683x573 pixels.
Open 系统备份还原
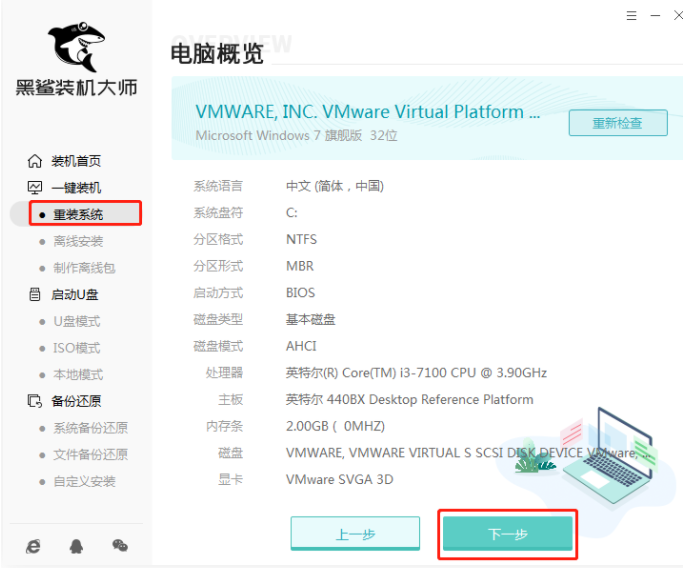(x=90, y=428)
